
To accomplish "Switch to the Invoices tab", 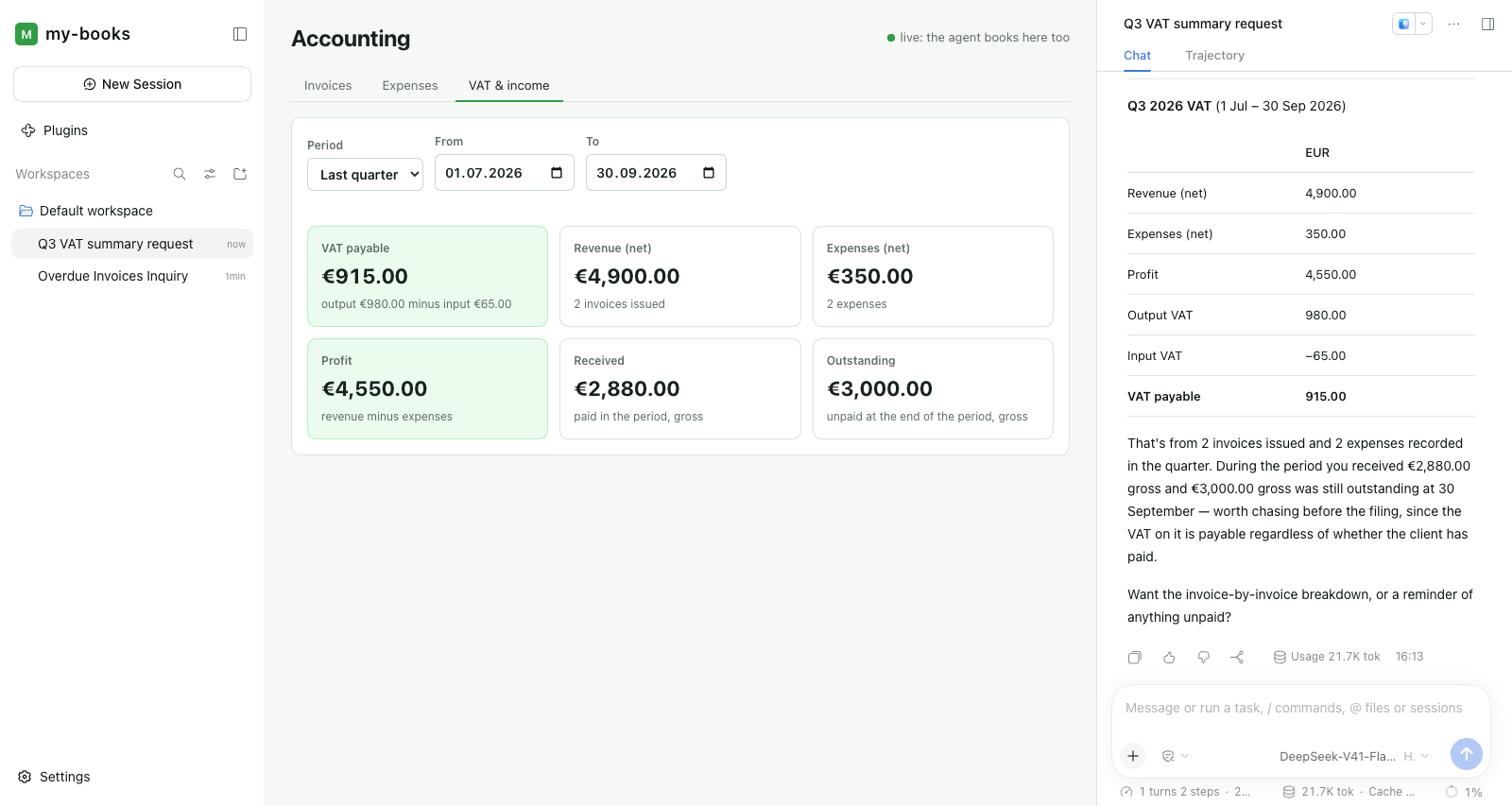I will pos(328,85).
